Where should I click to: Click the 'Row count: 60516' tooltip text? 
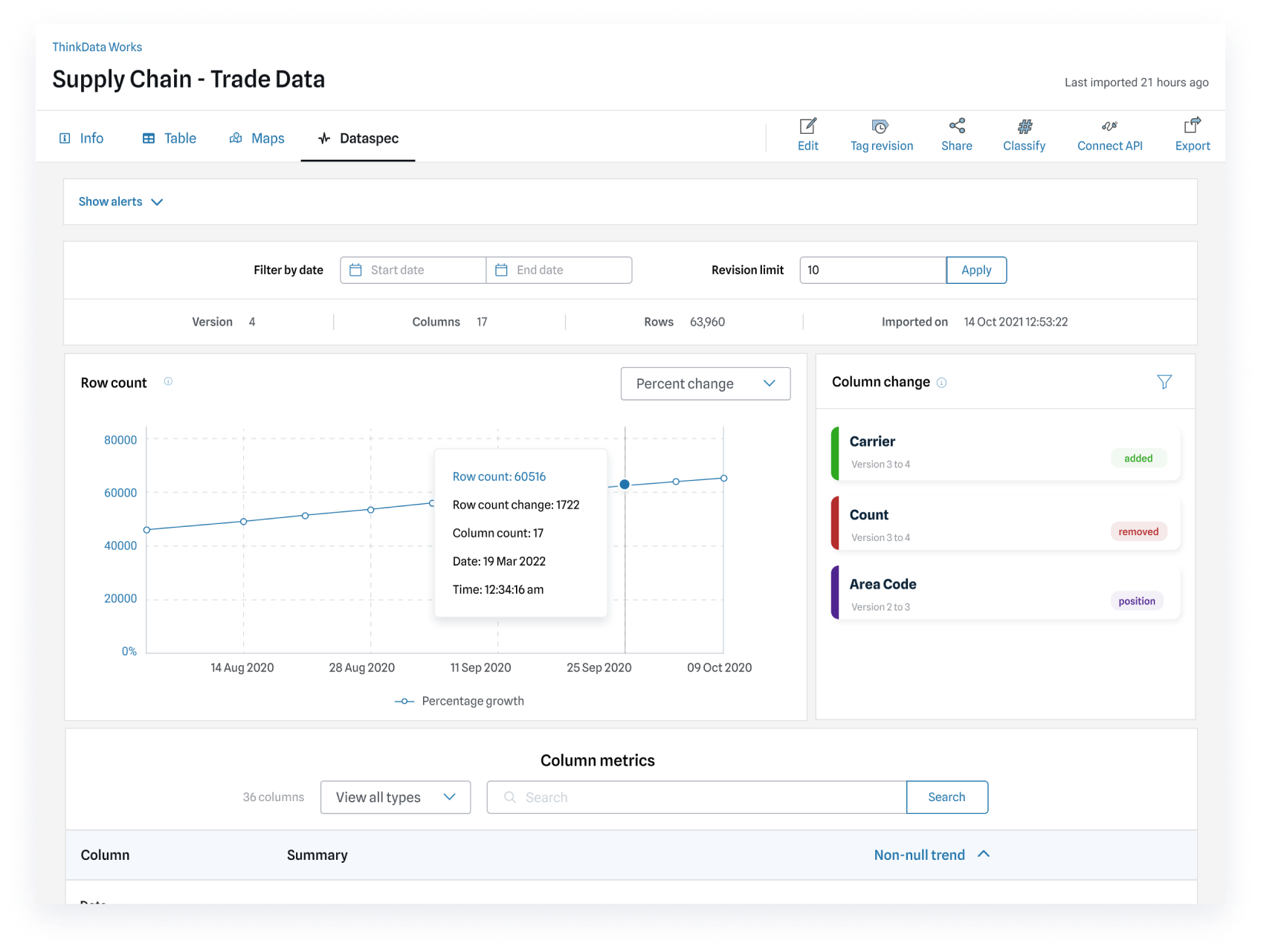pyautogui.click(x=499, y=476)
